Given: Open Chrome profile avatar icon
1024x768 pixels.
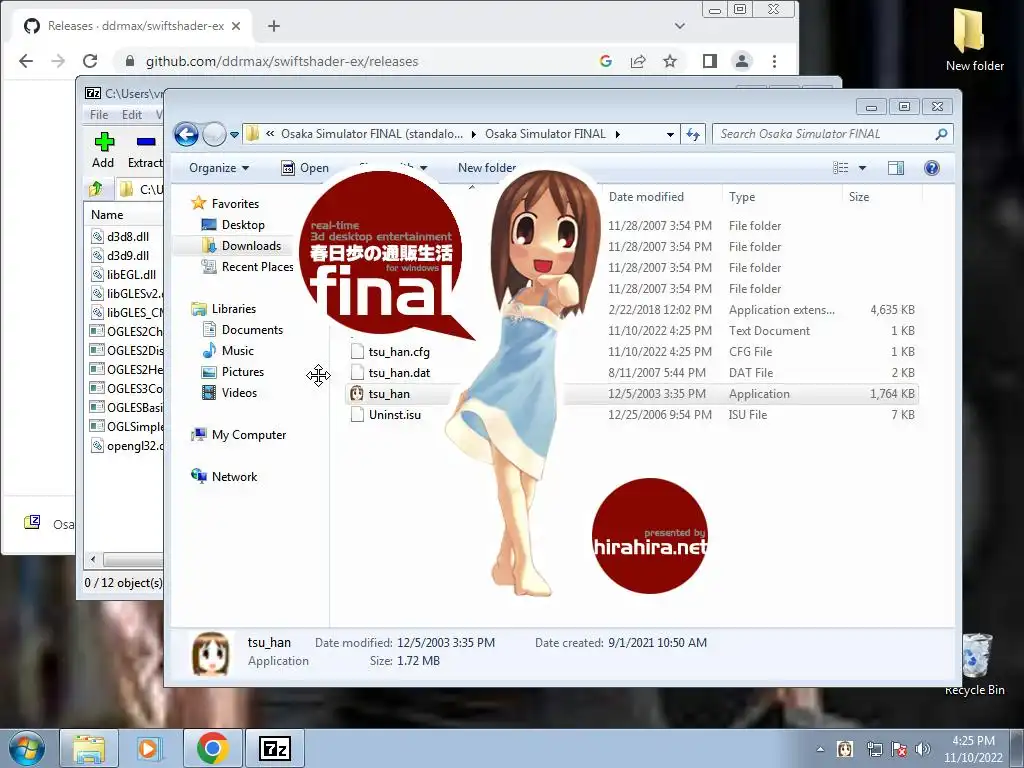Looking at the screenshot, I should point(742,61).
